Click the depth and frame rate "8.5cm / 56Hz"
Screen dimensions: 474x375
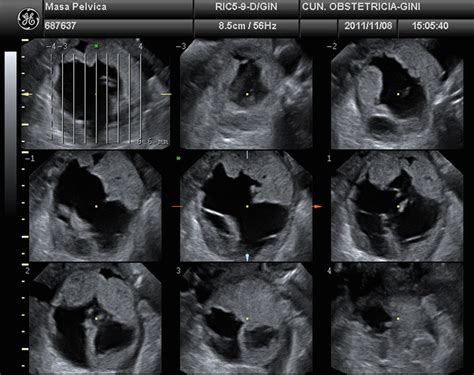point(247,26)
